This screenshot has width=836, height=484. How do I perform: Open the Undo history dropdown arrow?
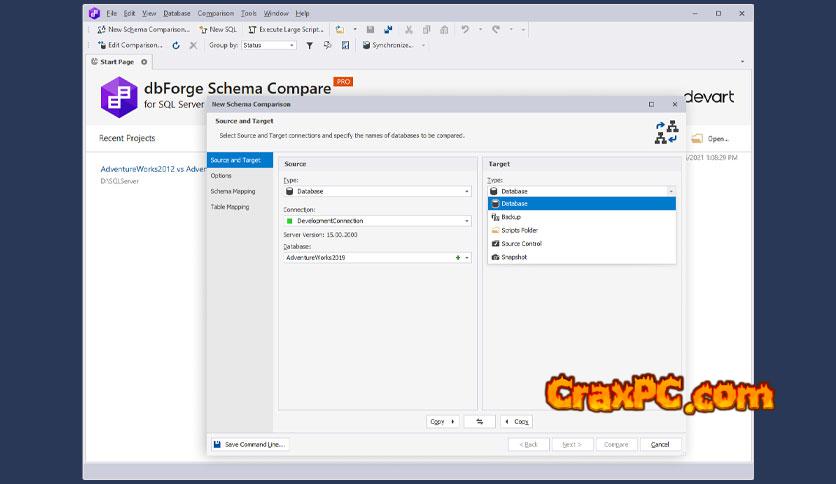(480, 30)
